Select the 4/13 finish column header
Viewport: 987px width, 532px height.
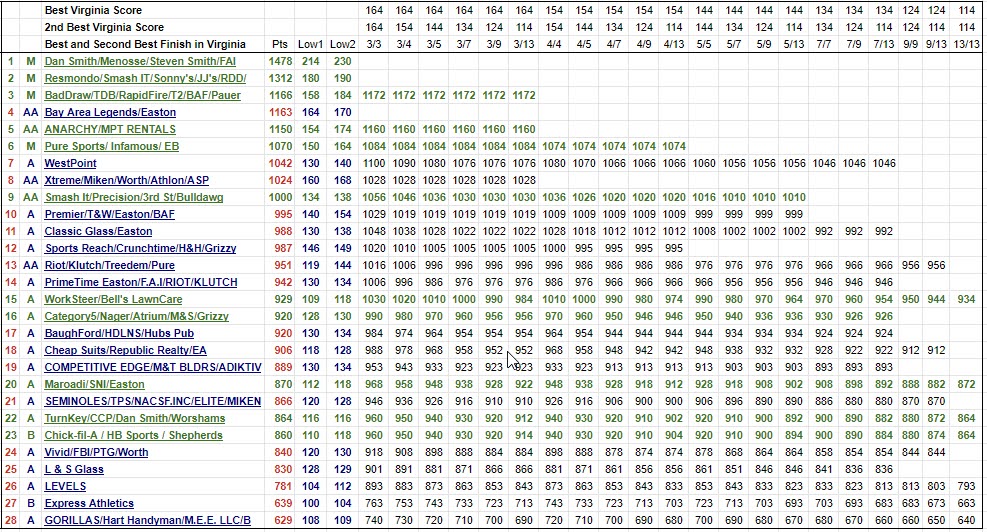674,44
